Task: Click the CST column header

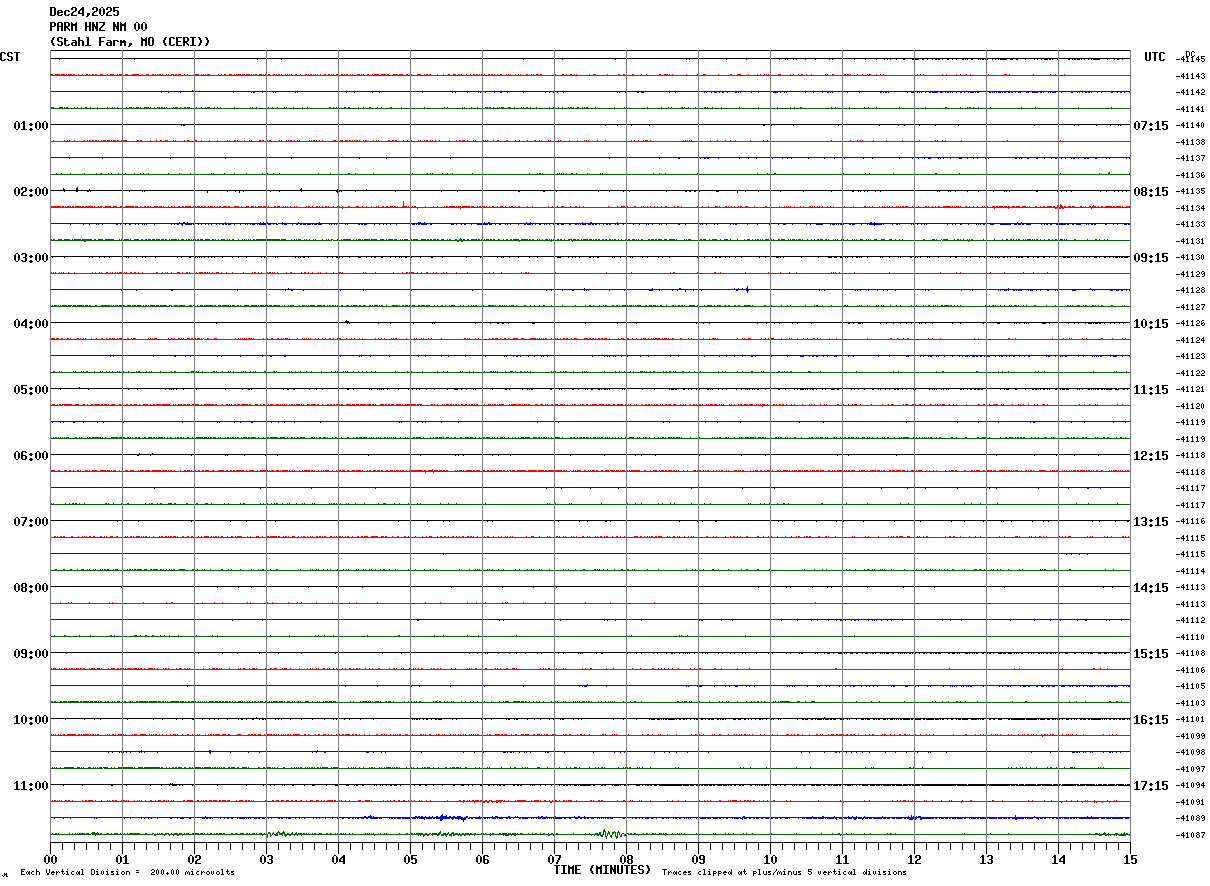Action: coord(10,57)
